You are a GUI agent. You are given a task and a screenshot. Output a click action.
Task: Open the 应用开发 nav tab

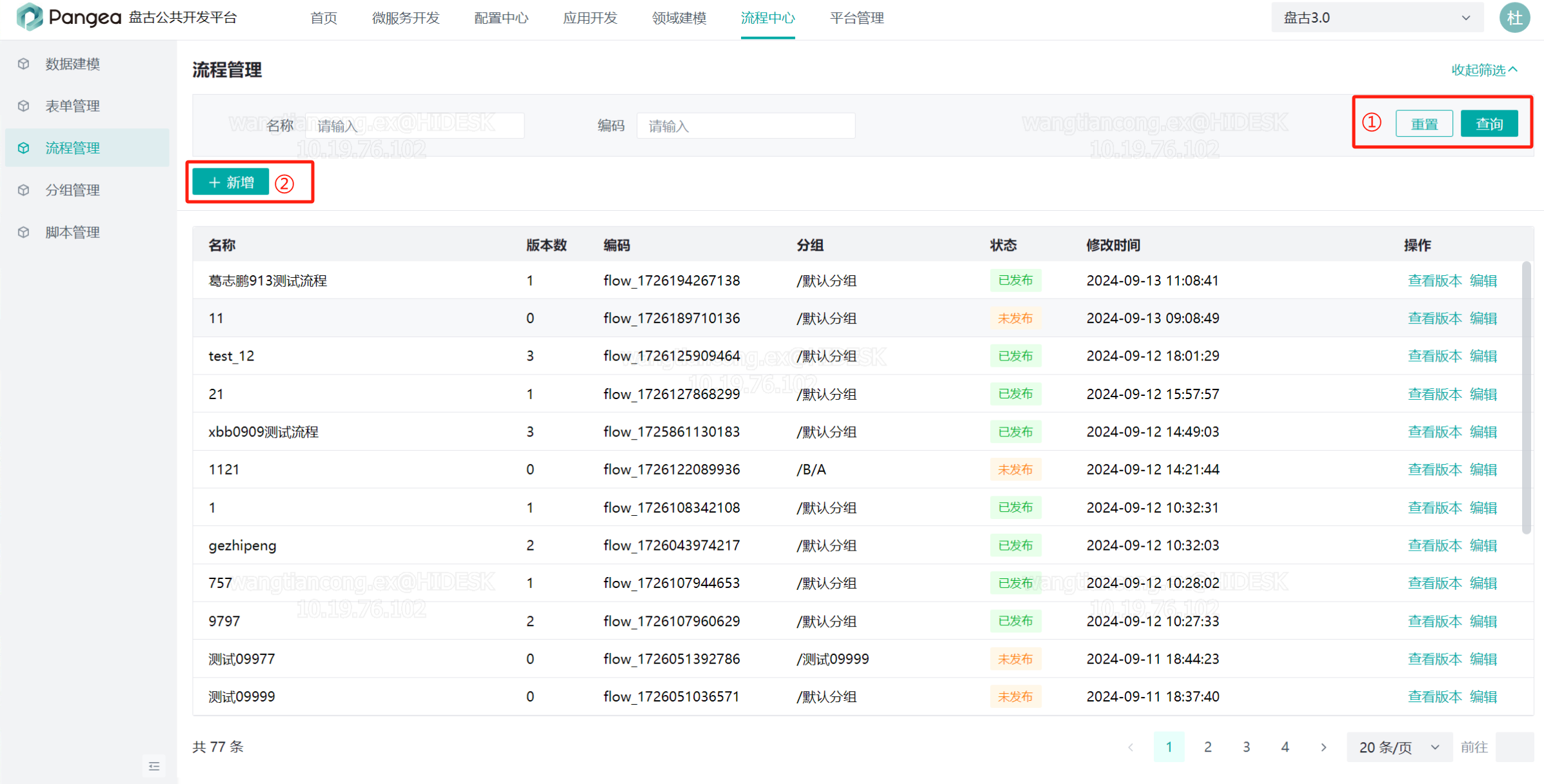pyautogui.click(x=590, y=18)
